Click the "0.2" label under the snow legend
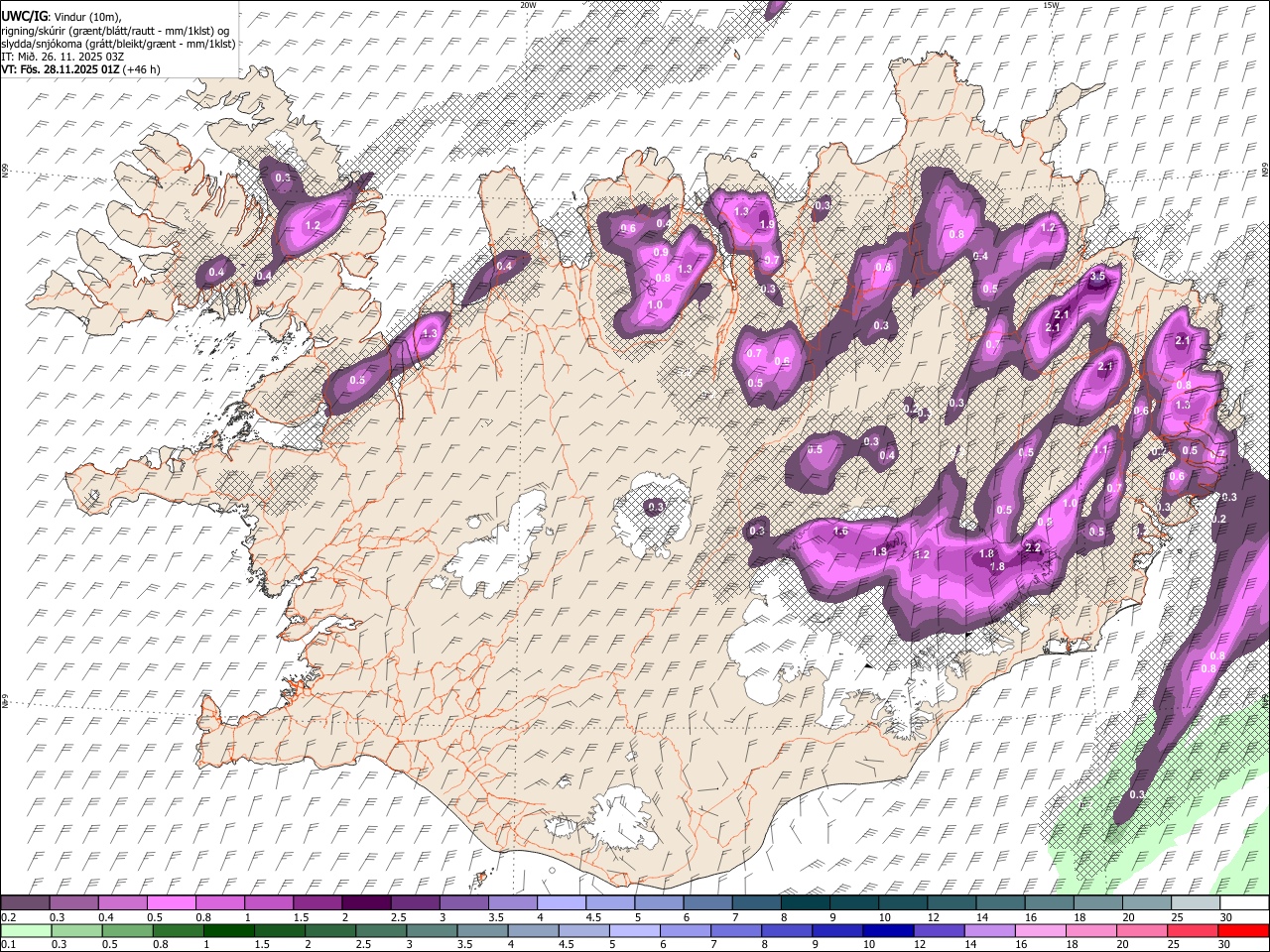Image resolution: width=1270 pixels, height=952 pixels. click(8, 917)
